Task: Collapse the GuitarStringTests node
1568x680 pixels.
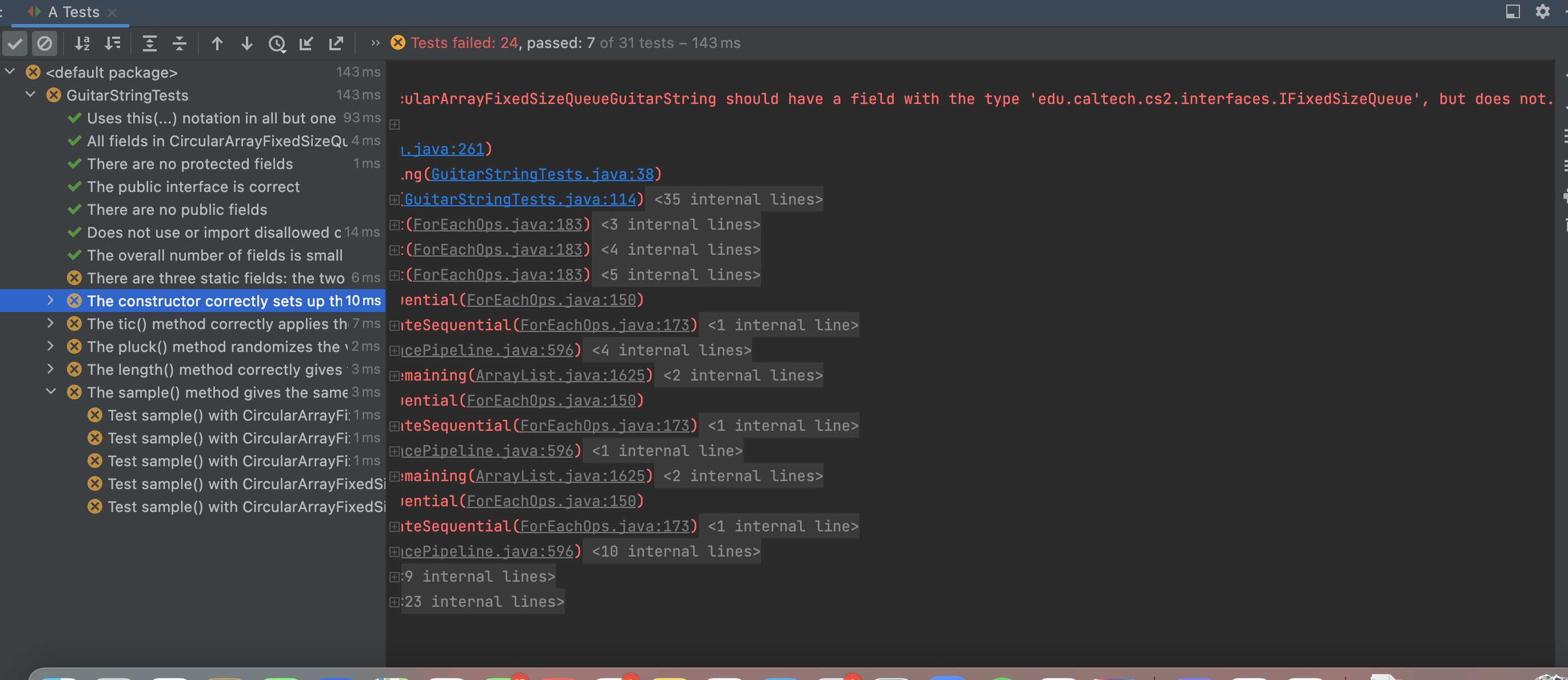Action: click(x=30, y=95)
